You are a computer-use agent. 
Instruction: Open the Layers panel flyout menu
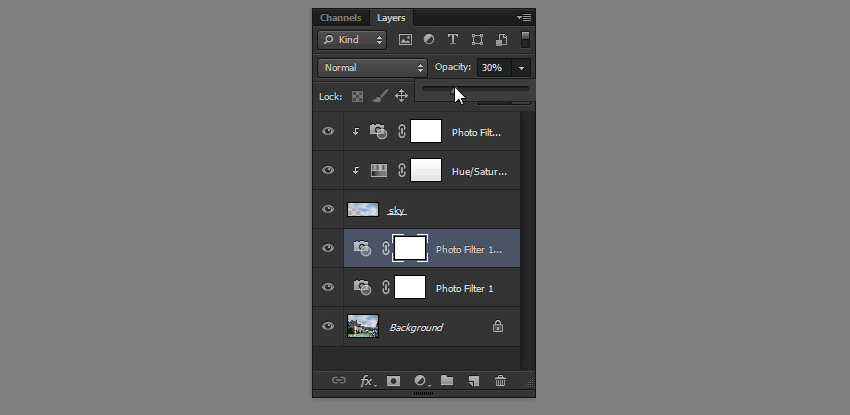coord(524,17)
